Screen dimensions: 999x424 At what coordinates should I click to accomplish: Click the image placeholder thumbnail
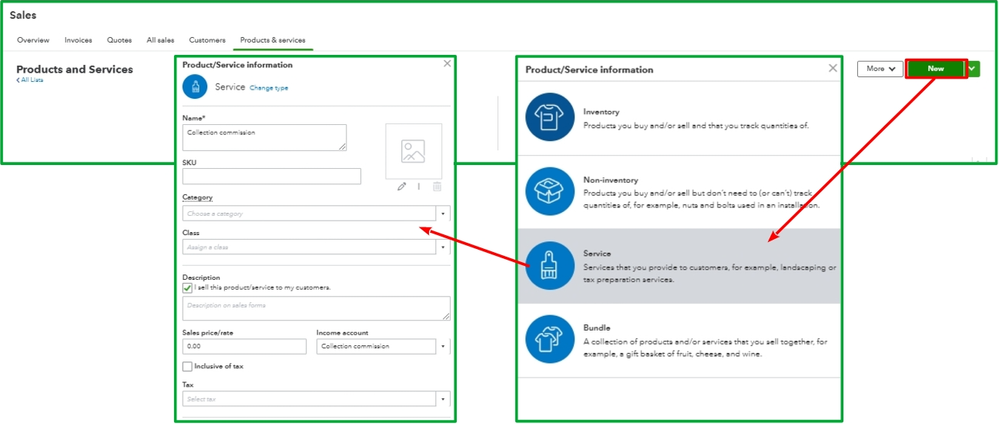[x=413, y=151]
